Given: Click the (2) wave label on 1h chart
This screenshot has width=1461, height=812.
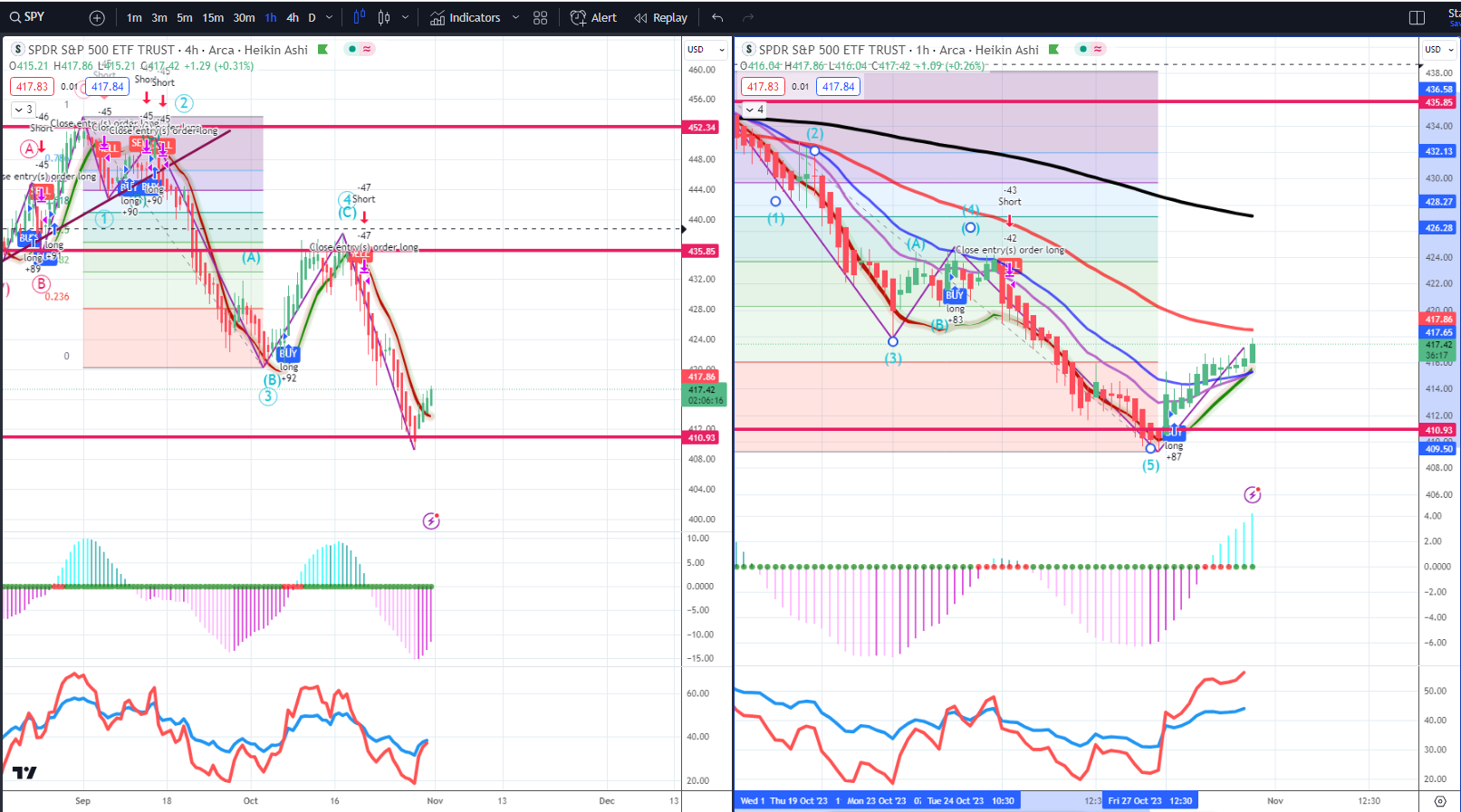Looking at the screenshot, I should [x=815, y=134].
